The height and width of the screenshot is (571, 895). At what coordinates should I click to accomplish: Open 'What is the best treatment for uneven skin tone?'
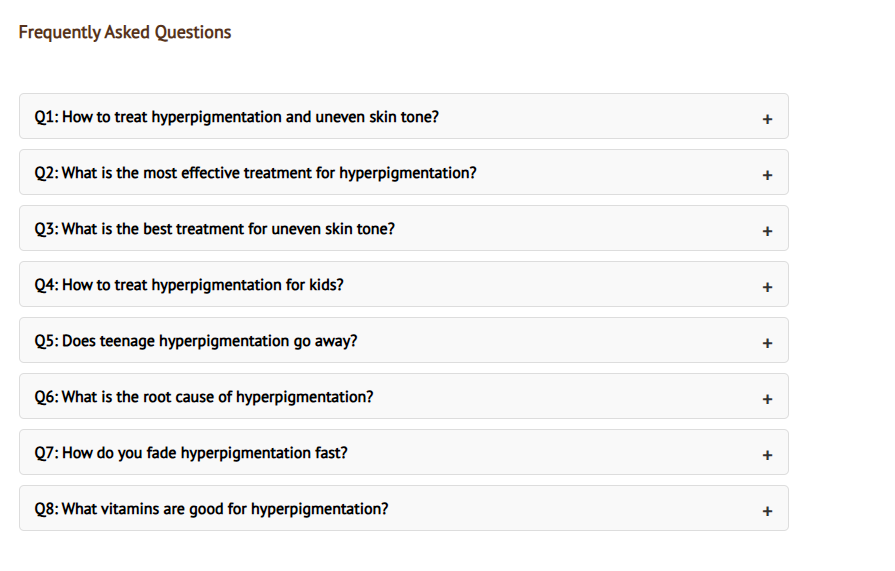(228, 229)
